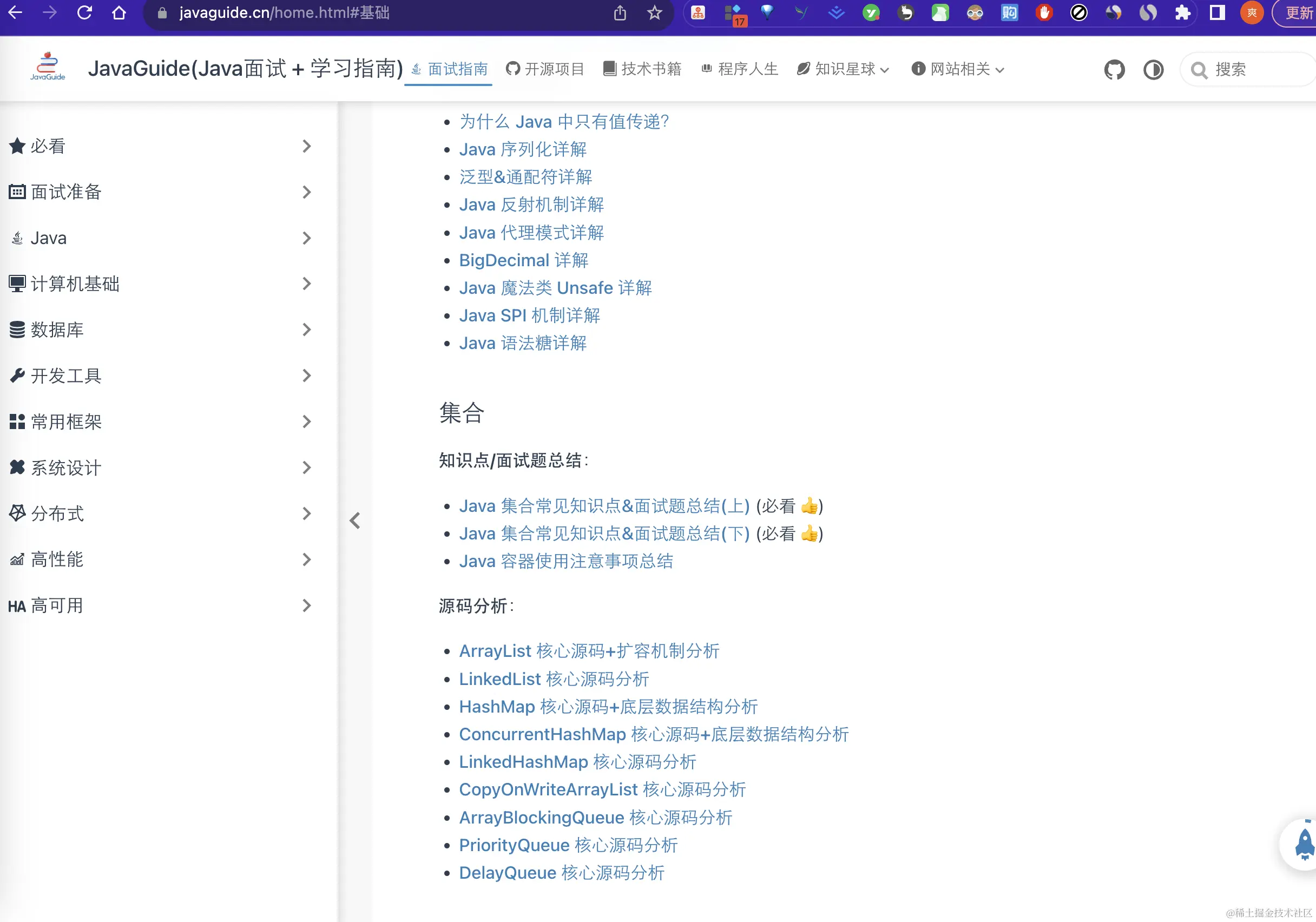Viewport: 1316px width, 922px height.
Task: Open the 网站相关 dropdown menu
Action: pyautogui.click(x=958, y=69)
